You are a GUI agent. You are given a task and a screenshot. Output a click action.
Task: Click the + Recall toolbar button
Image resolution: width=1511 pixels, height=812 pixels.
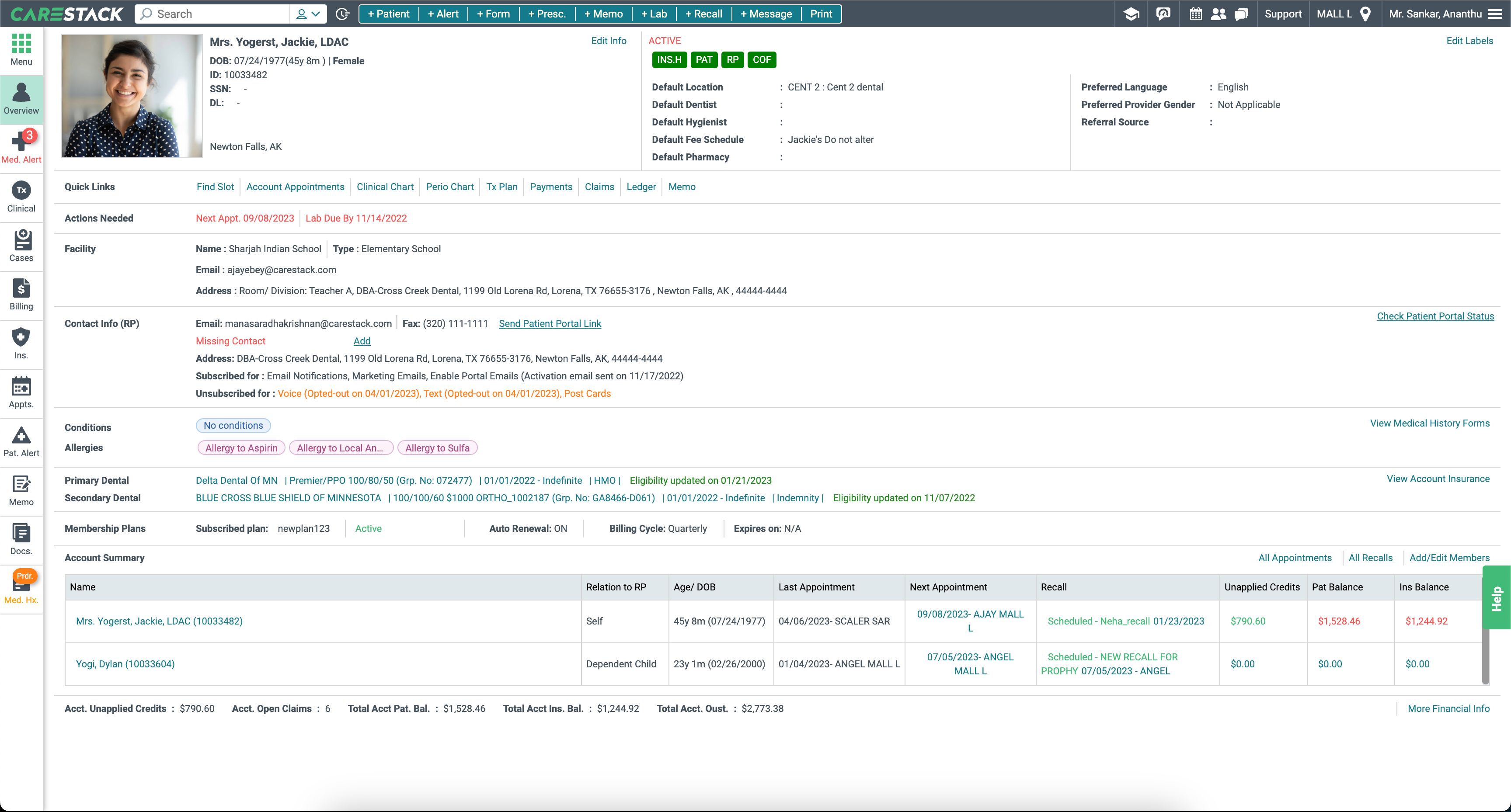pos(704,14)
